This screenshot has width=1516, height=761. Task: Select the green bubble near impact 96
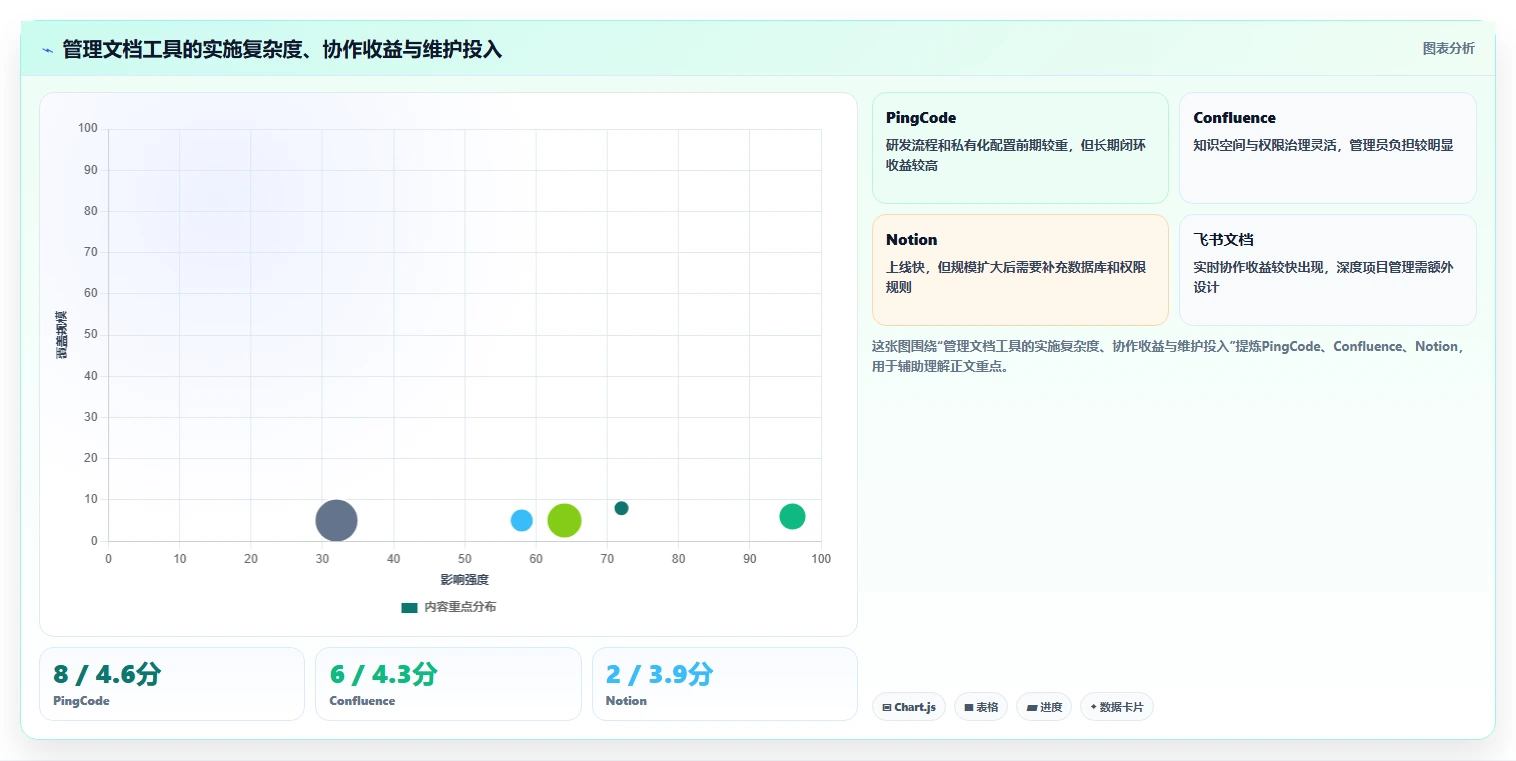pyautogui.click(x=792, y=516)
